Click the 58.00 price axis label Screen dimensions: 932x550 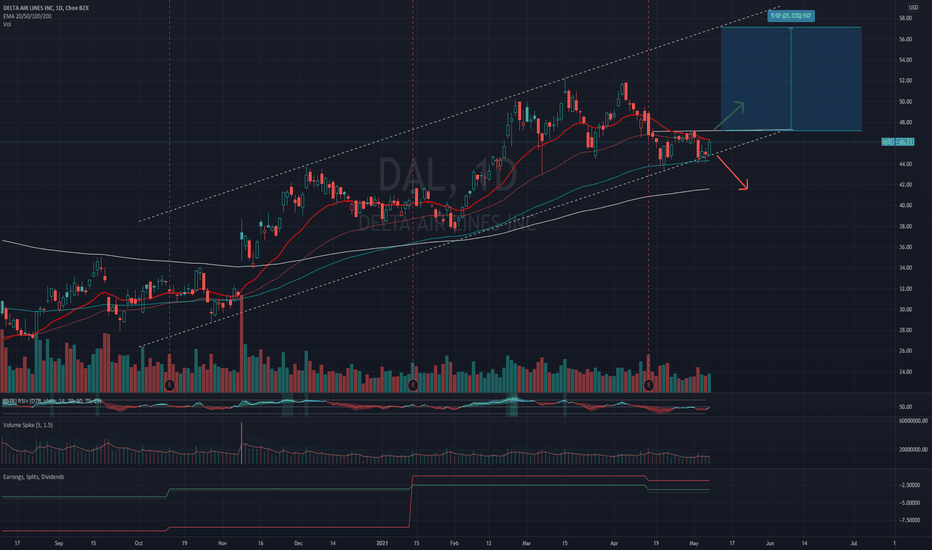905,18
